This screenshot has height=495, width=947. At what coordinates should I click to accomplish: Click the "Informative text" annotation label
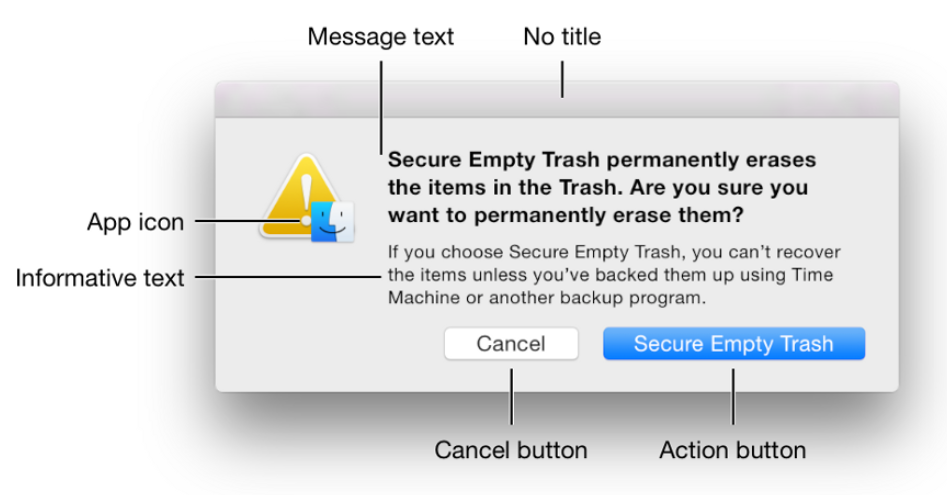coord(100,277)
